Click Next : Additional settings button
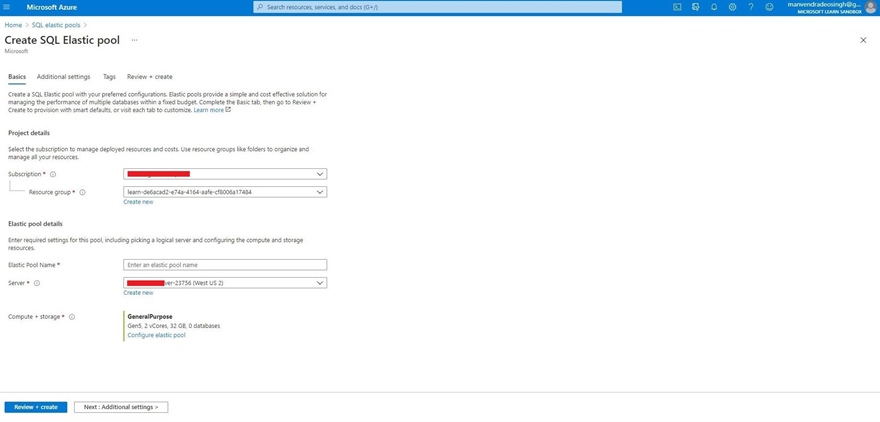Viewport: 880px width, 422px height. (121, 407)
